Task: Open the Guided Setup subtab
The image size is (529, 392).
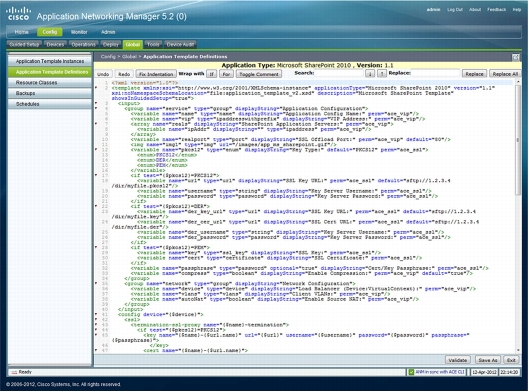Action: point(24,45)
